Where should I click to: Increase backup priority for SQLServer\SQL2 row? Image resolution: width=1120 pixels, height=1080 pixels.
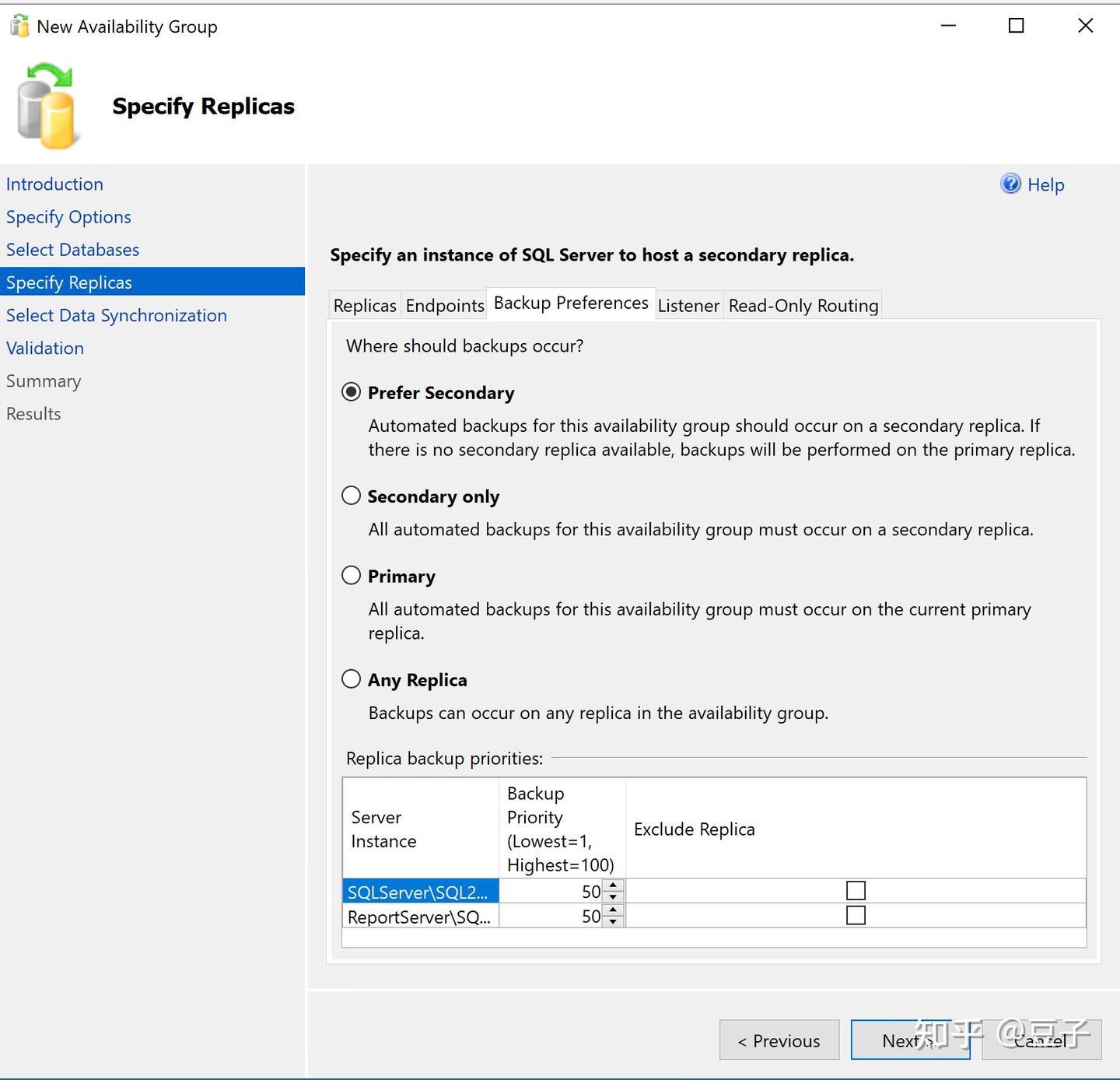[613, 885]
